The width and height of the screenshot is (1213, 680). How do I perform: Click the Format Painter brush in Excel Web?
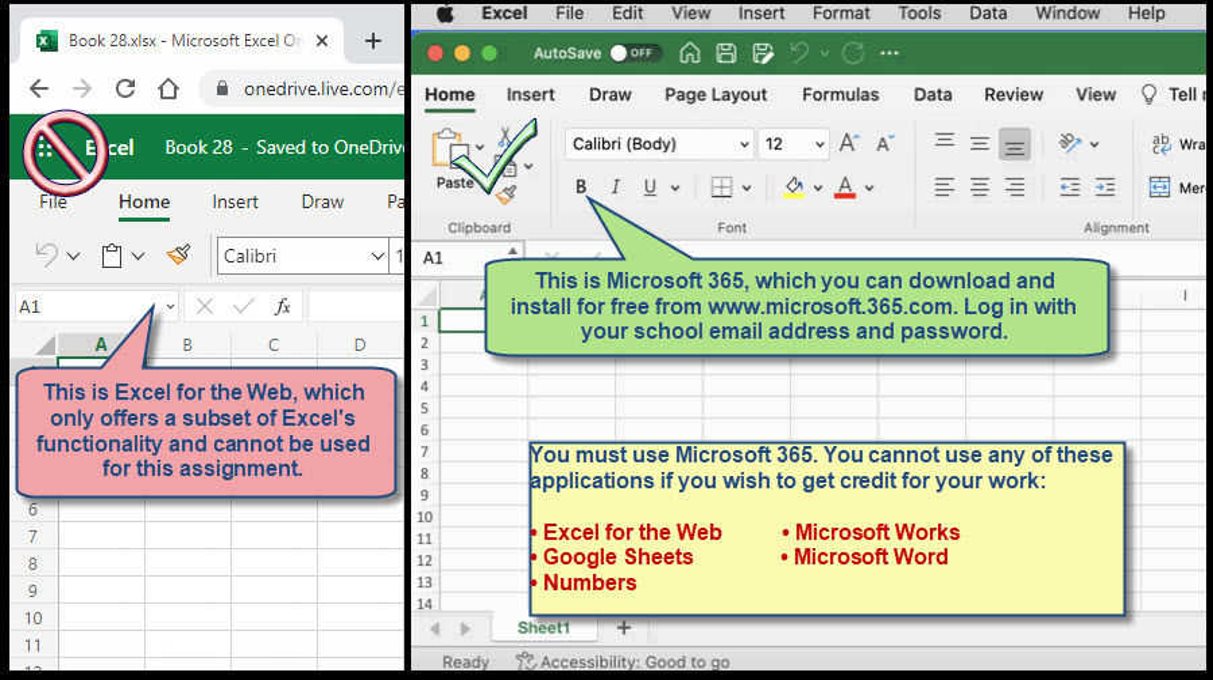(179, 256)
